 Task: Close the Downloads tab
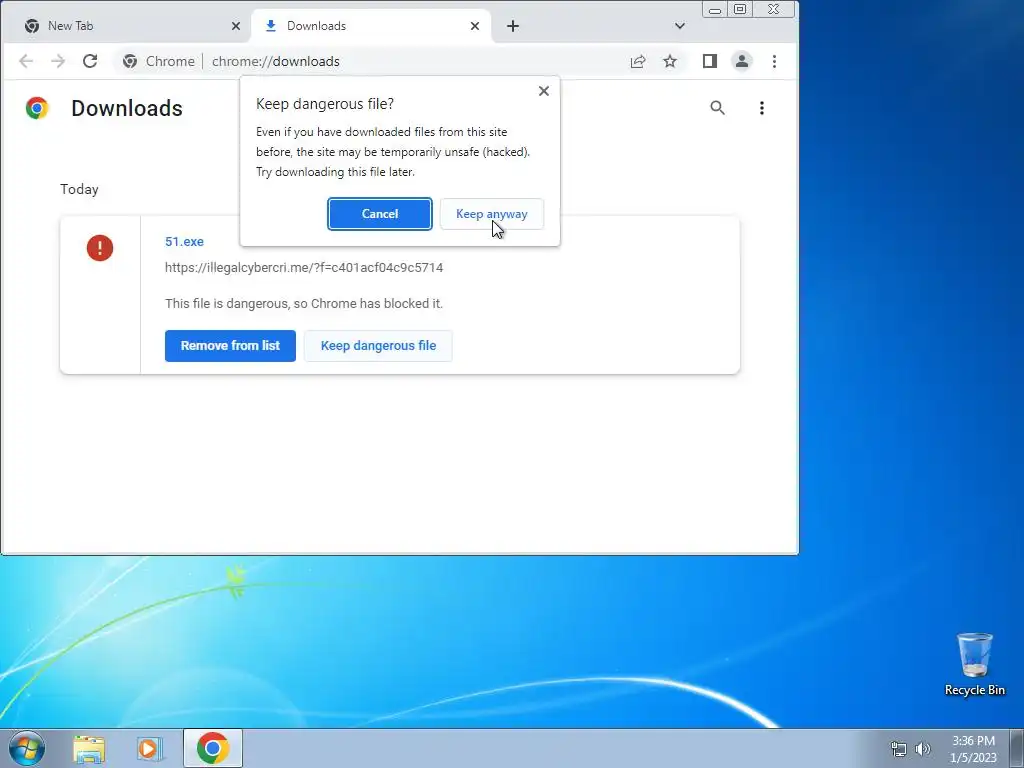coord(475,26)
